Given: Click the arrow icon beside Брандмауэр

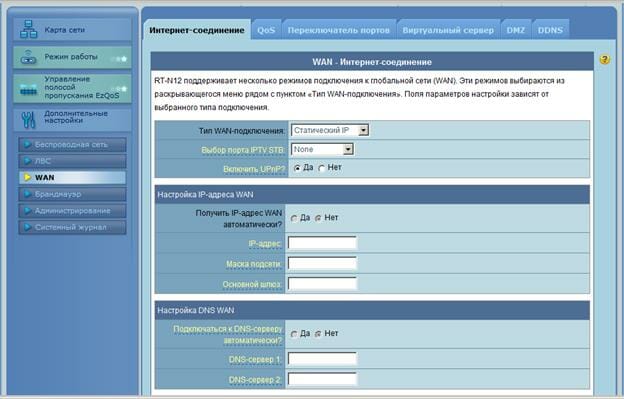Looking at the screenshot, I should pyautogui.click(x=27, y=194).
